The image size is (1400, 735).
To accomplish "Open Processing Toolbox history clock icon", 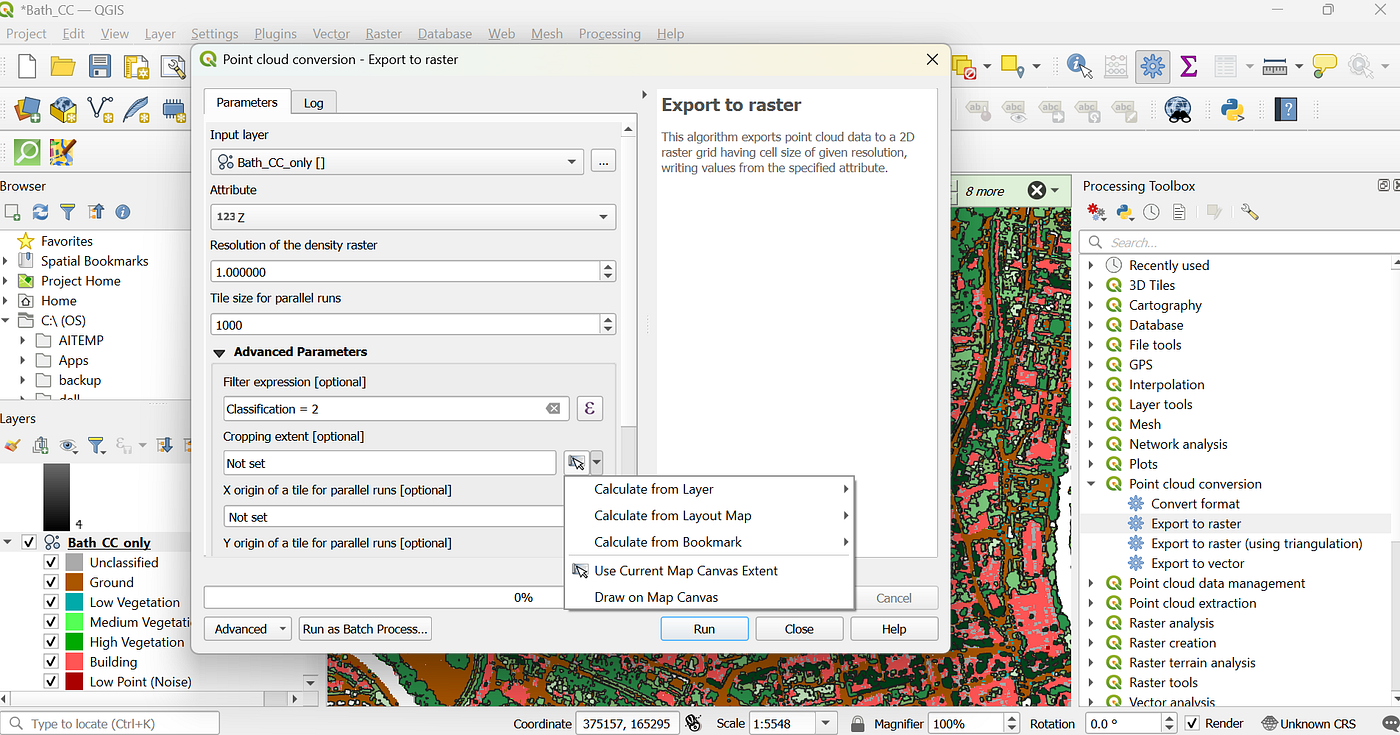I will click(x=1152, y=212).
